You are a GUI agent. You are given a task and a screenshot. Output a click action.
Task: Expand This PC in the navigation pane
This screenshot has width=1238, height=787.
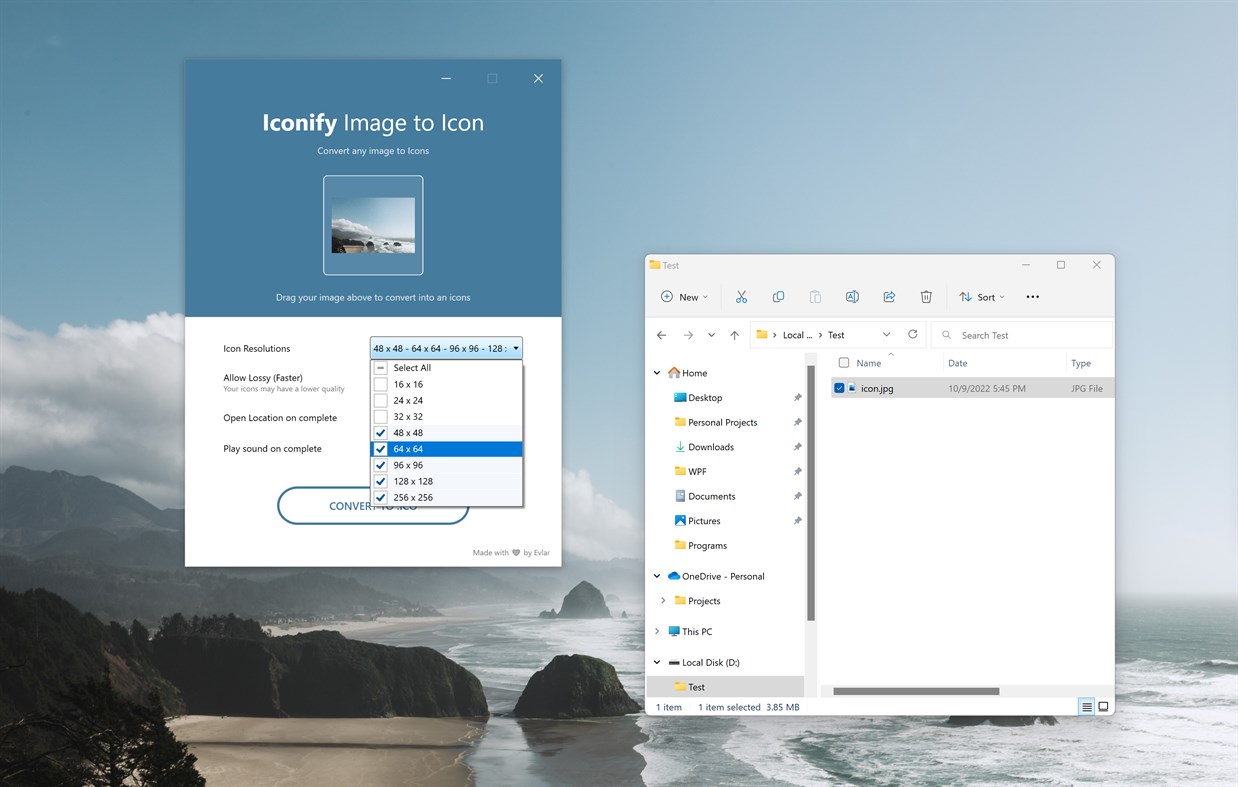click(x=657, y=631)
